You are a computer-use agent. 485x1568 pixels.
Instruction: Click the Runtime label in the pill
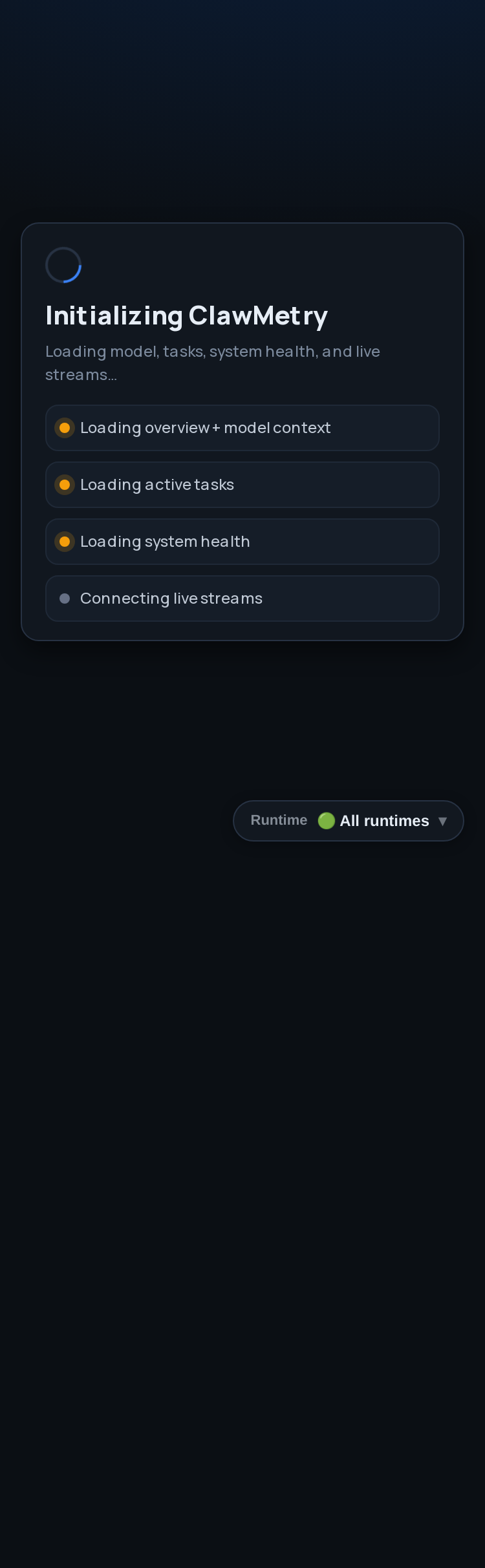tap(279, 820)
